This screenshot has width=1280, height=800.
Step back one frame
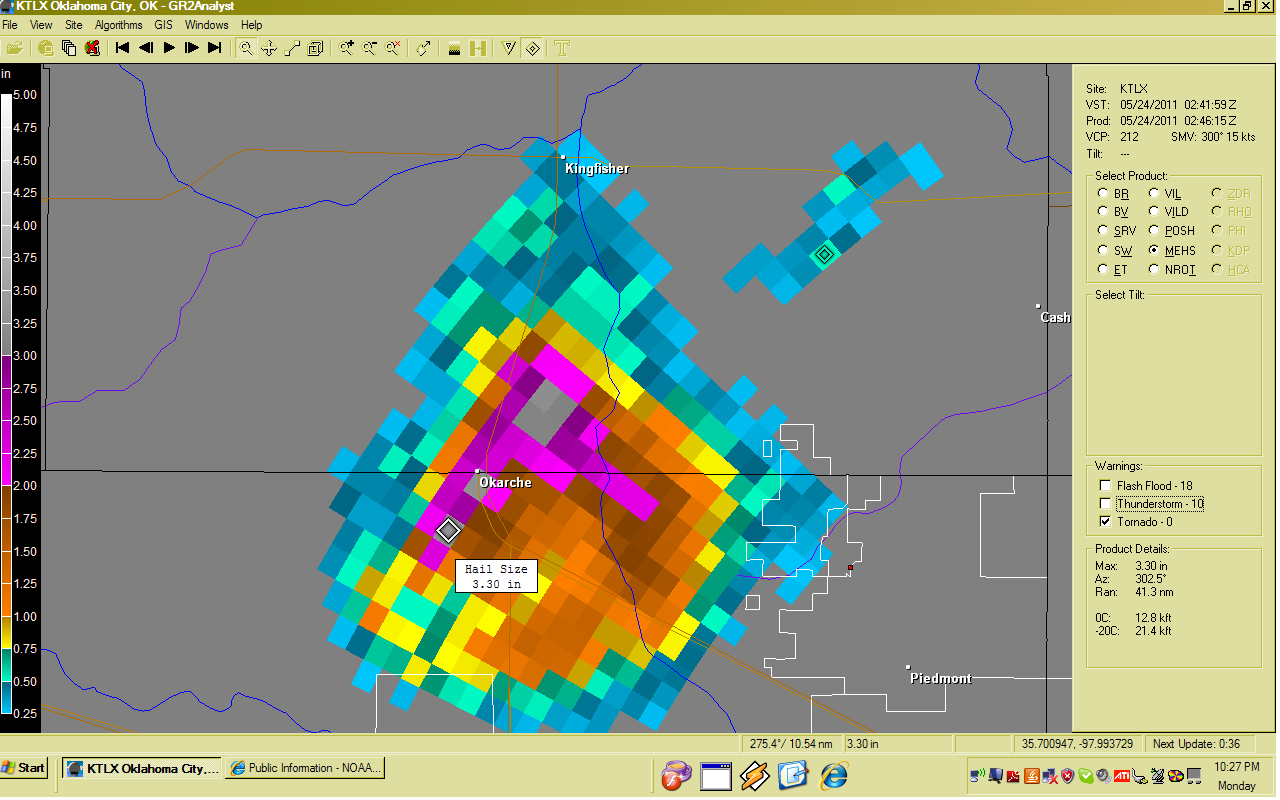pyautogui.click(x=146, y=47)
